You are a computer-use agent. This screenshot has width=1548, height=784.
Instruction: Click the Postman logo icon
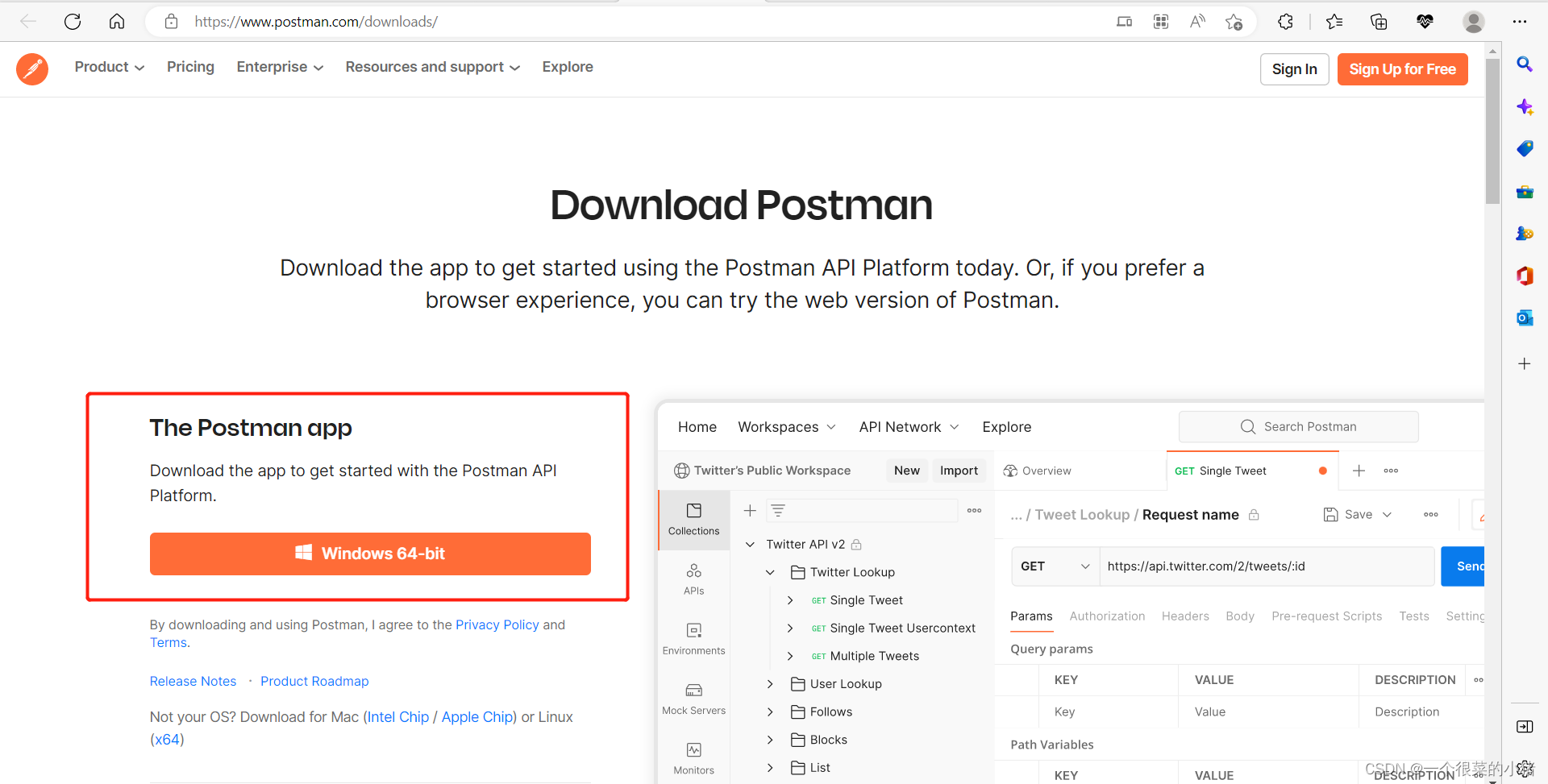(x=32, y=69)
